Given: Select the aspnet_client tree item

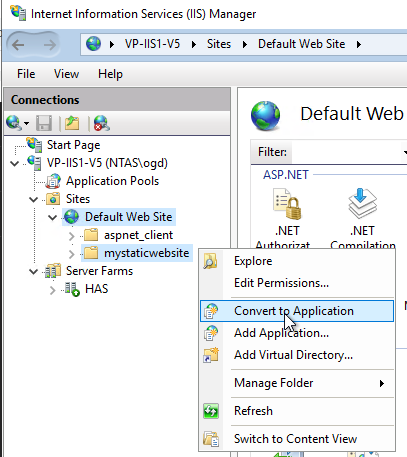Looking at the screenshot, I should [x=138, y=235].
